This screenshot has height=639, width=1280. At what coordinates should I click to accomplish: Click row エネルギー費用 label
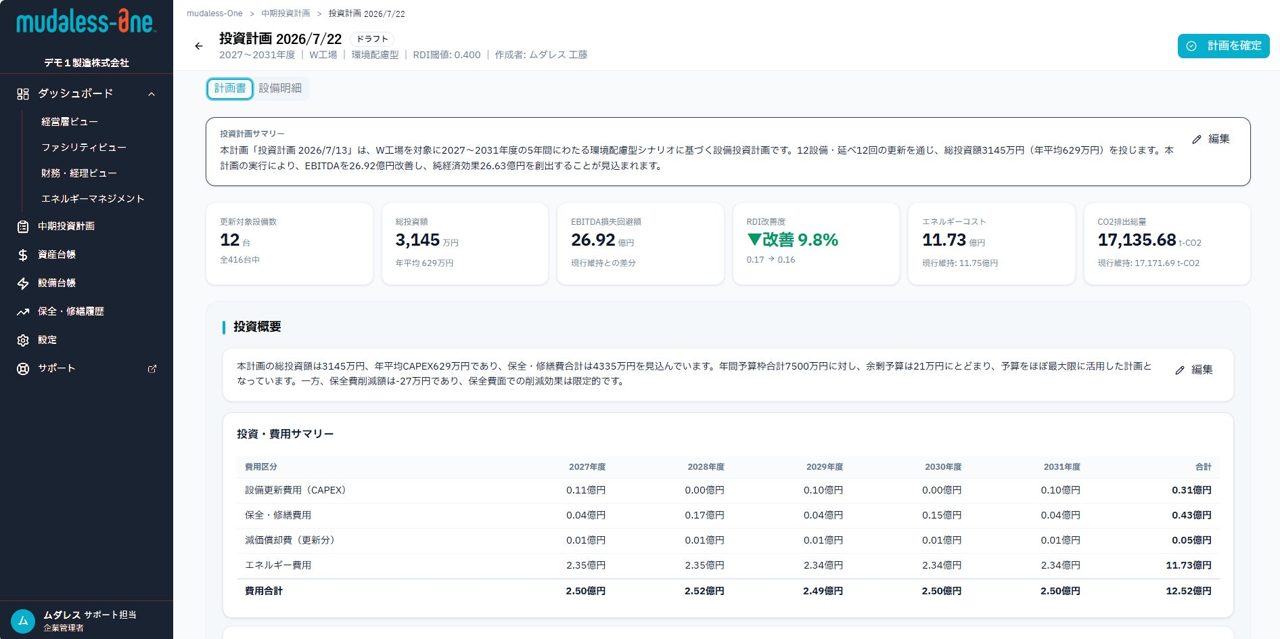pos(278,566)
